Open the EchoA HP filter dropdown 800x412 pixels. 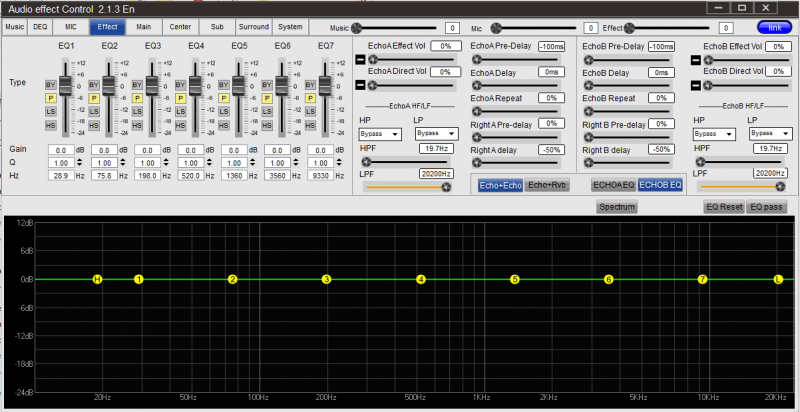(x=379, y=133)
